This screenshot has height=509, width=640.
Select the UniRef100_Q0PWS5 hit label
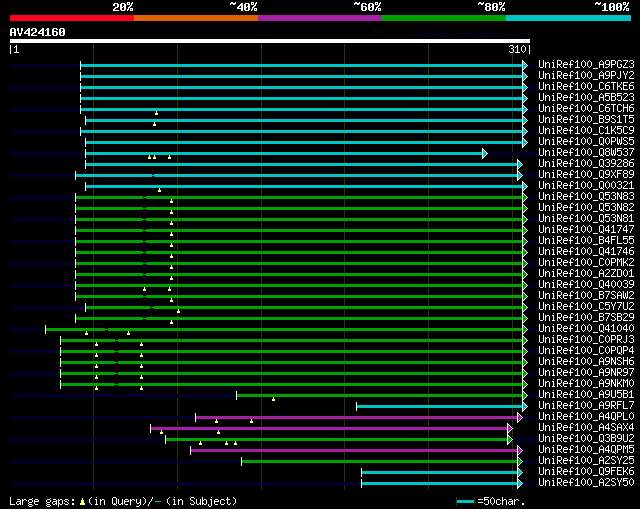[586, 142]
